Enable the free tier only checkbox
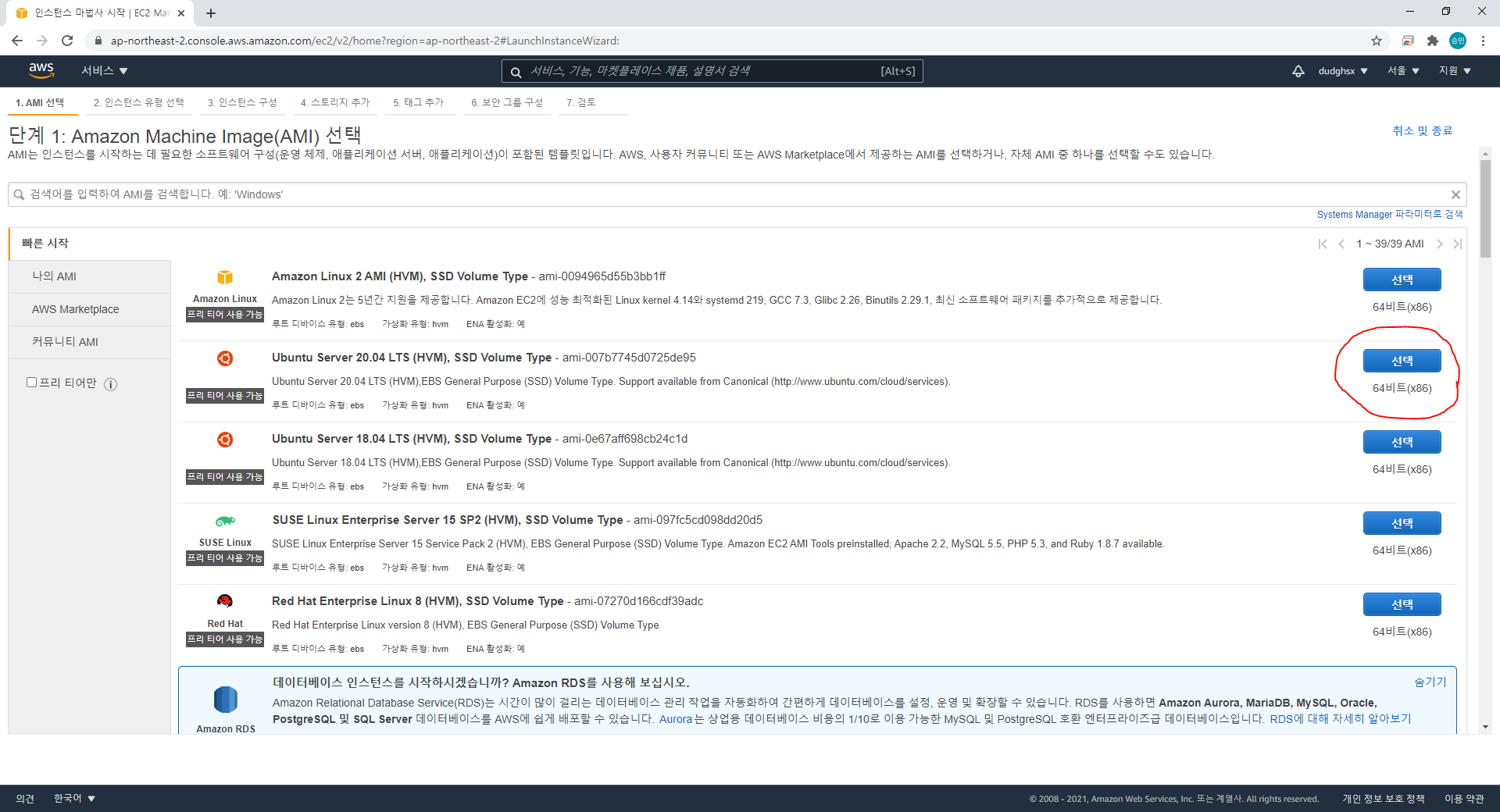Viewport: 1500px width, 812px height. point(32,383)
